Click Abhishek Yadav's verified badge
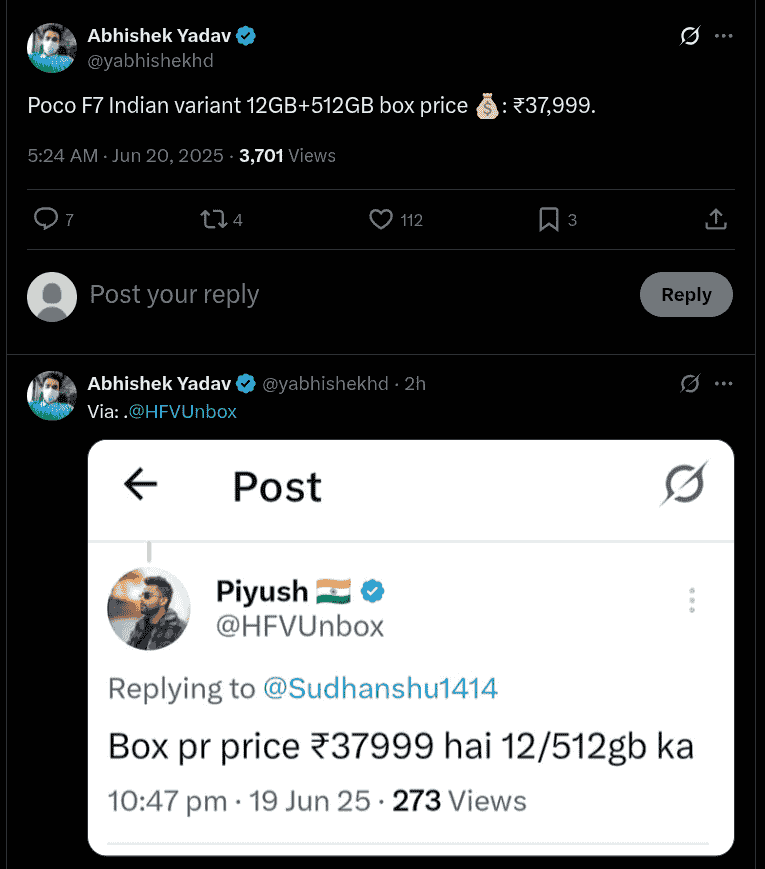This screenshot has height=869, width=765. [x=245, y=34]
